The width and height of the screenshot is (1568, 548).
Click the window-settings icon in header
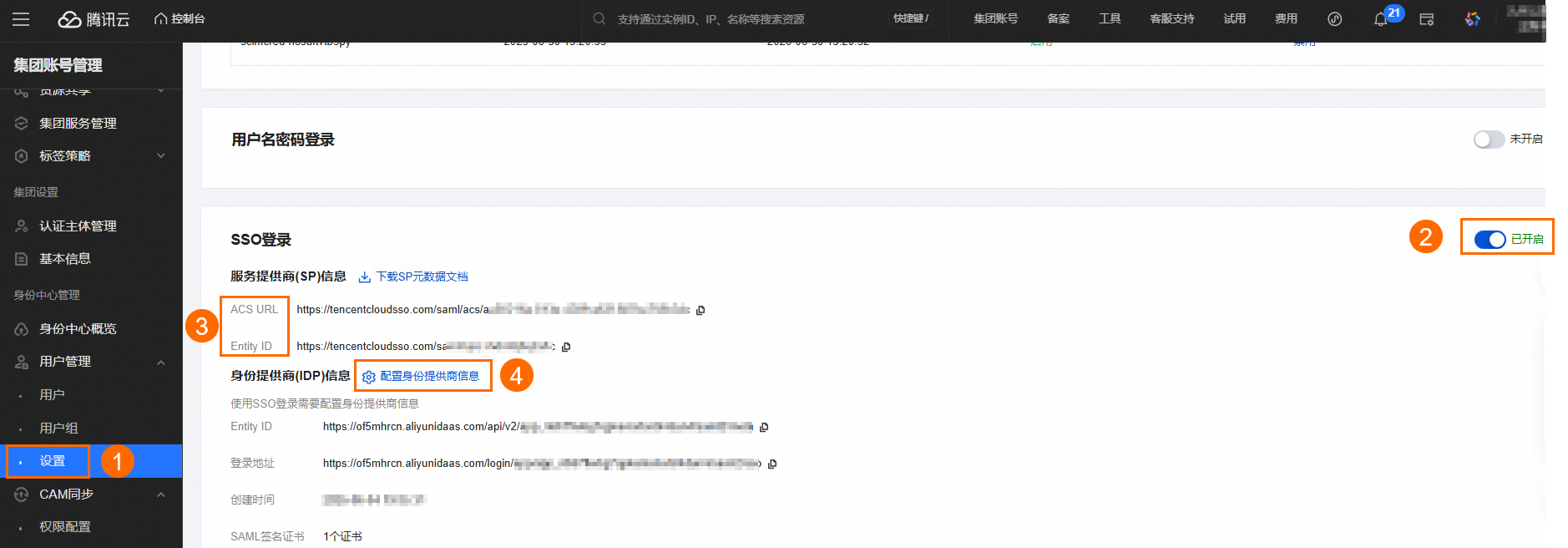[x=1427, y=19]
